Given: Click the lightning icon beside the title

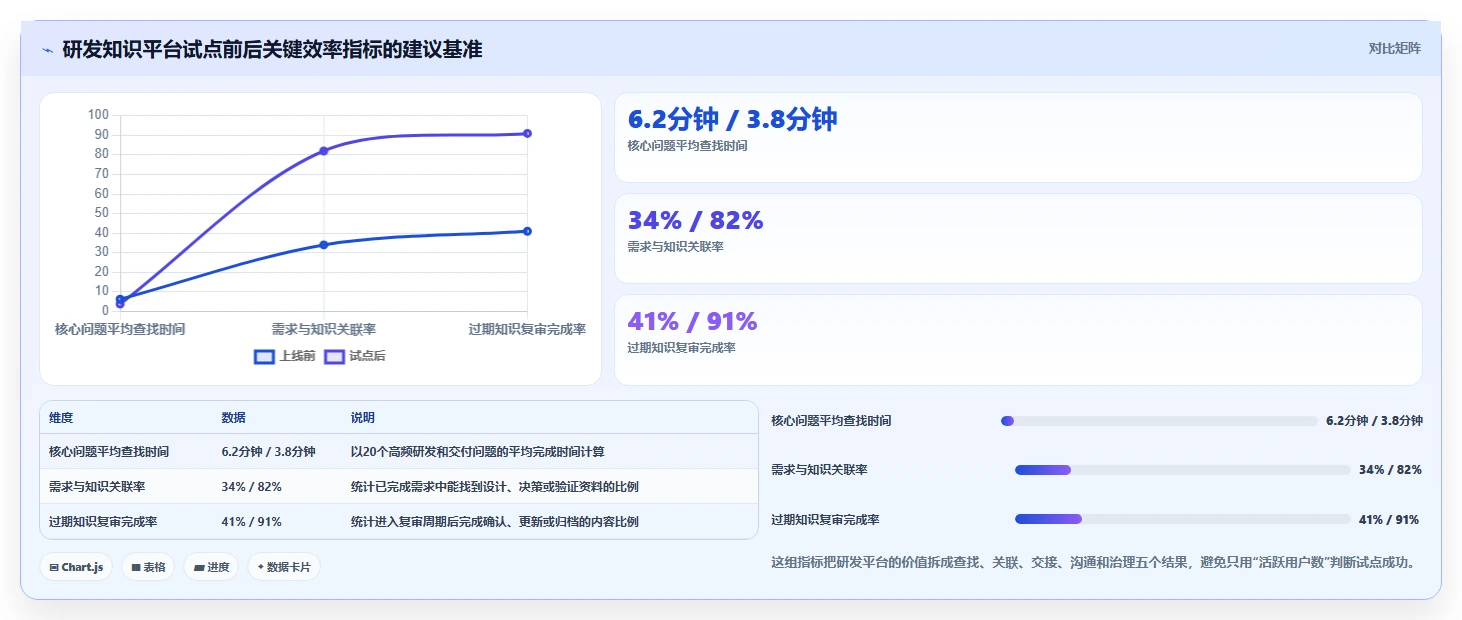Looking at the screenshot, I should [x=47, y=49].
